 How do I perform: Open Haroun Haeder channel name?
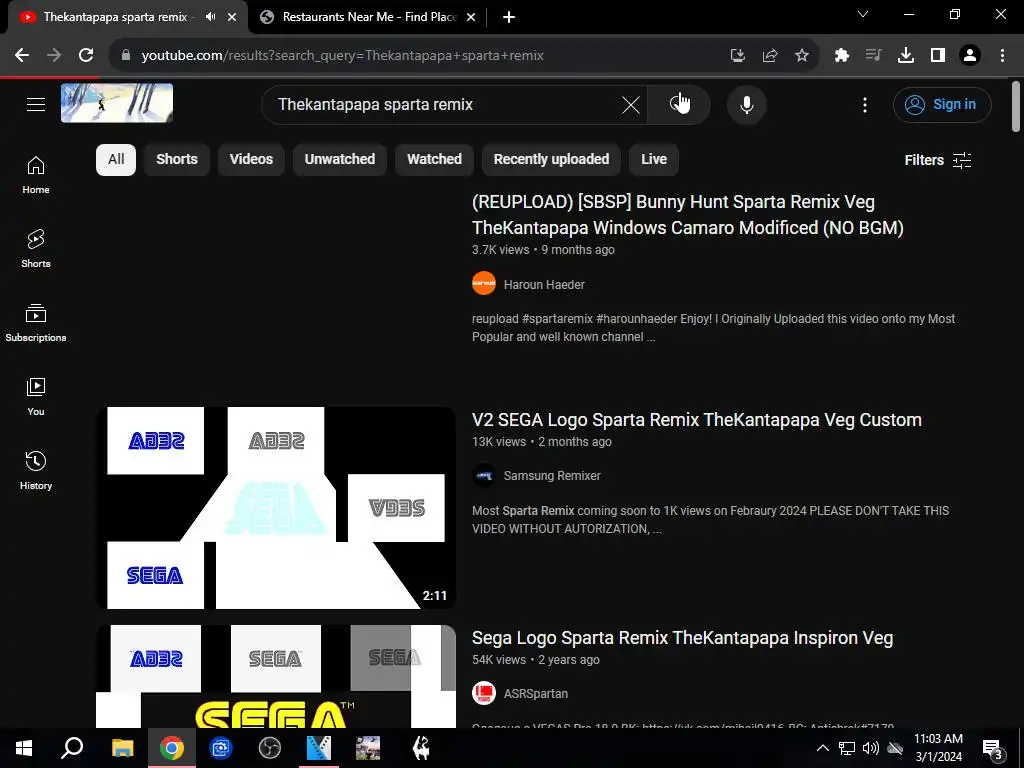point(544,285)
